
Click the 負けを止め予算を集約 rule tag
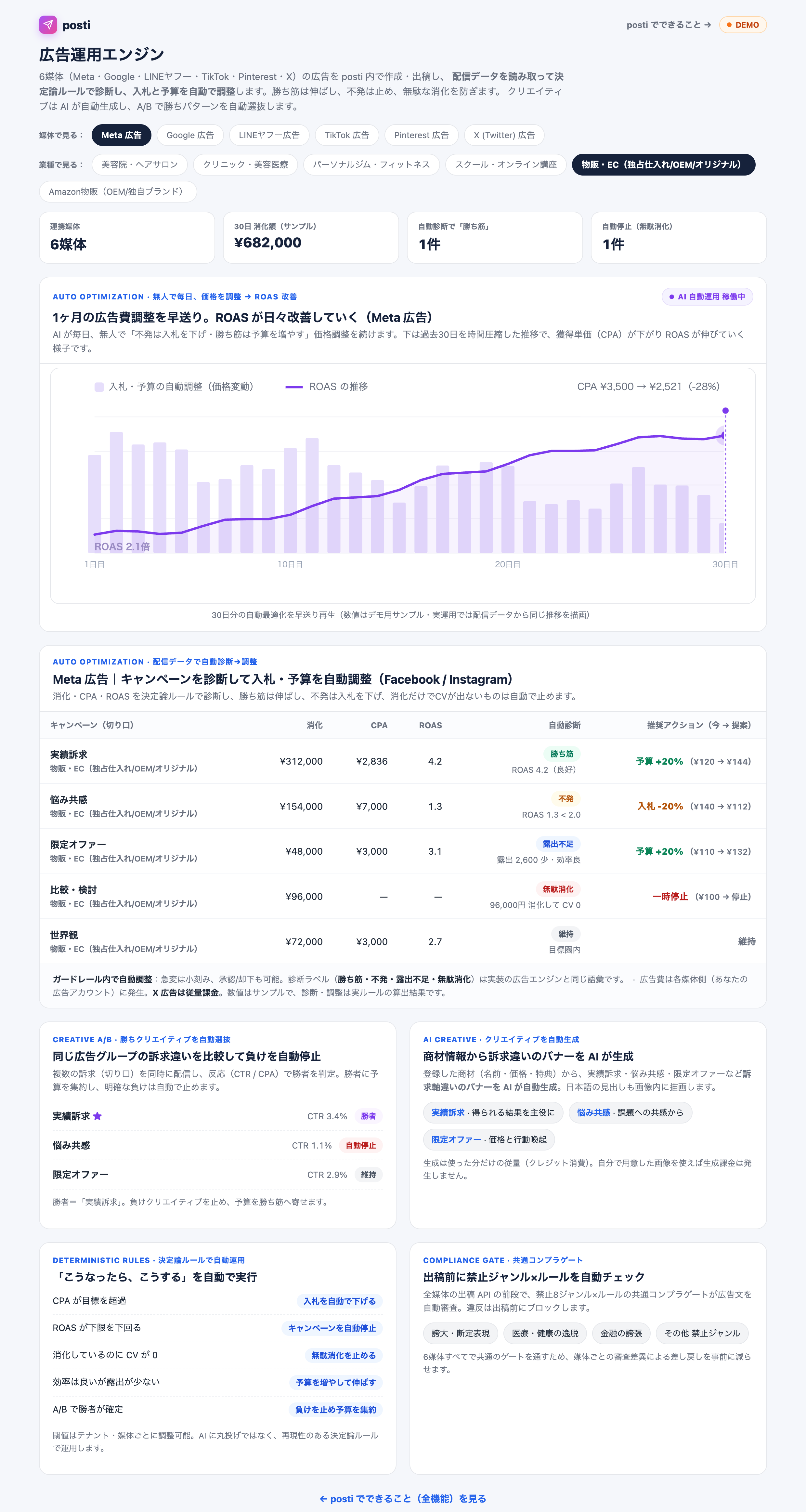tap(335, 1410)
